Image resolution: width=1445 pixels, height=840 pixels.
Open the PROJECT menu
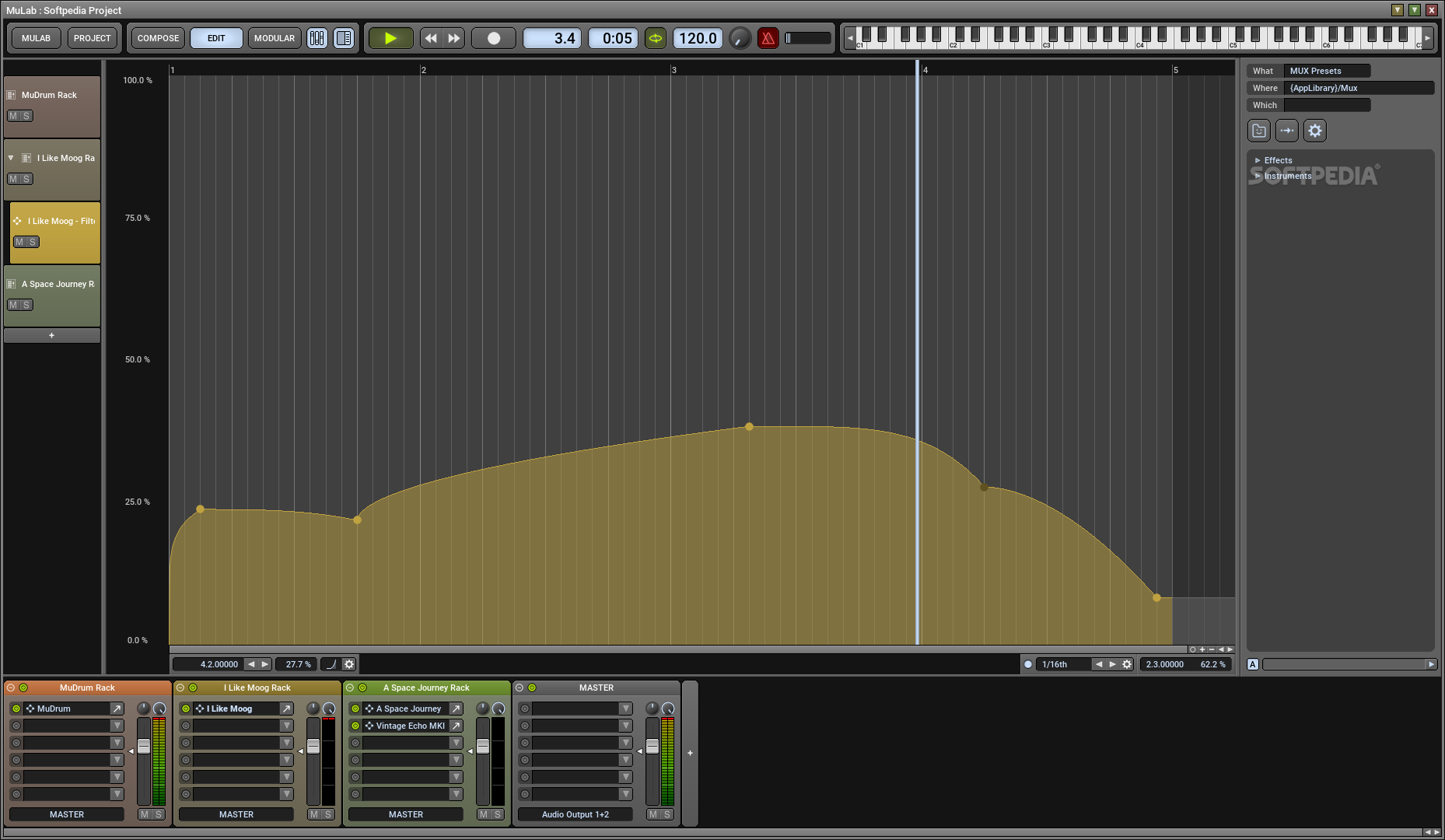[93, 38]
